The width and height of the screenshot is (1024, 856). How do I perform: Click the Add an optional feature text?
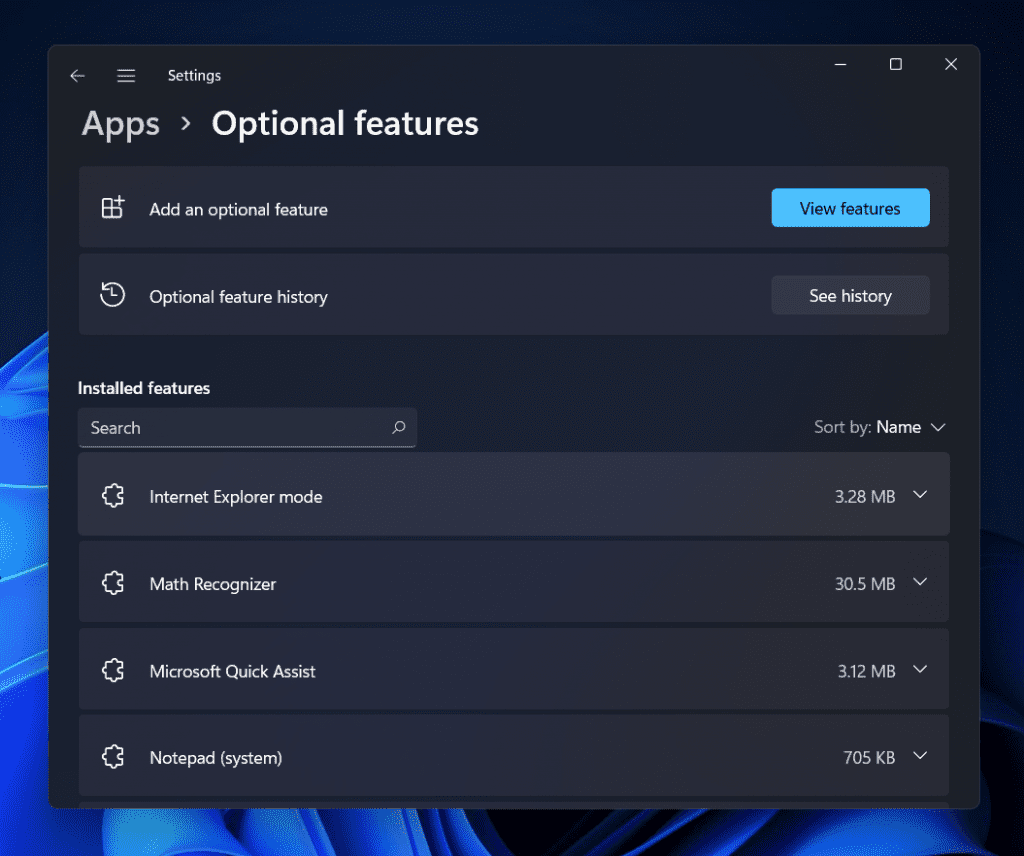[x=238, y=210]
